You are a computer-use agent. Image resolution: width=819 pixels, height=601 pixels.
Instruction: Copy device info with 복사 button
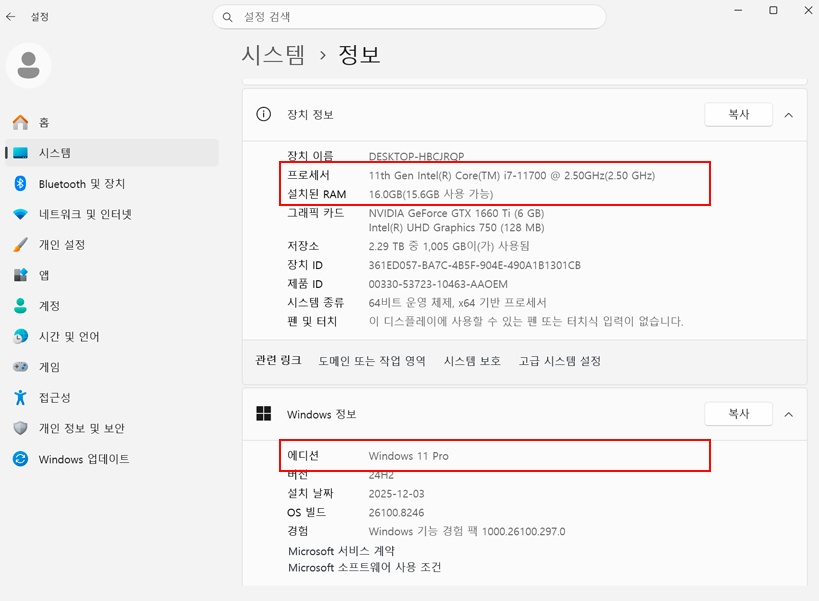point(739,114)
